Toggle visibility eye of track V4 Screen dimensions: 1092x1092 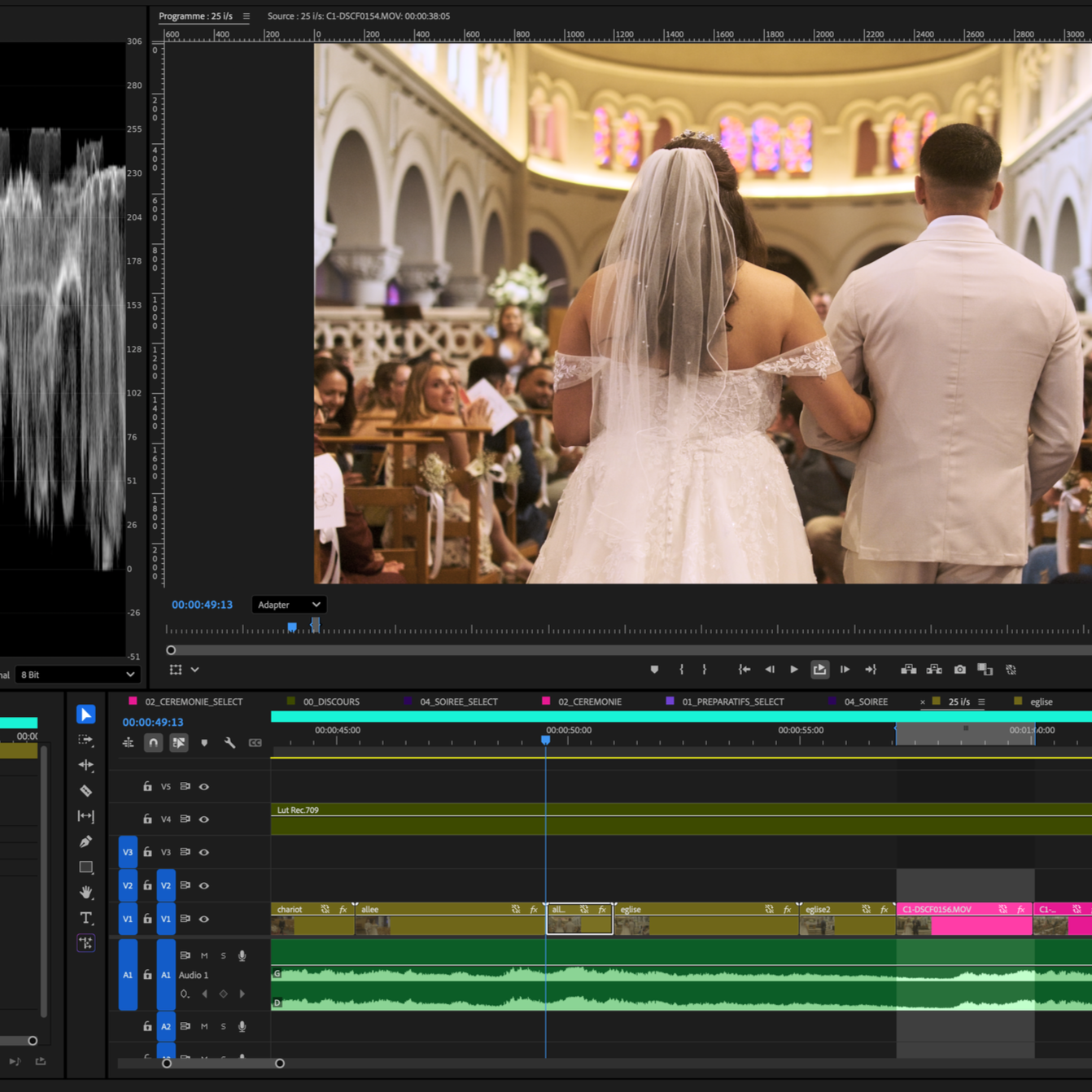coord(204,819)
